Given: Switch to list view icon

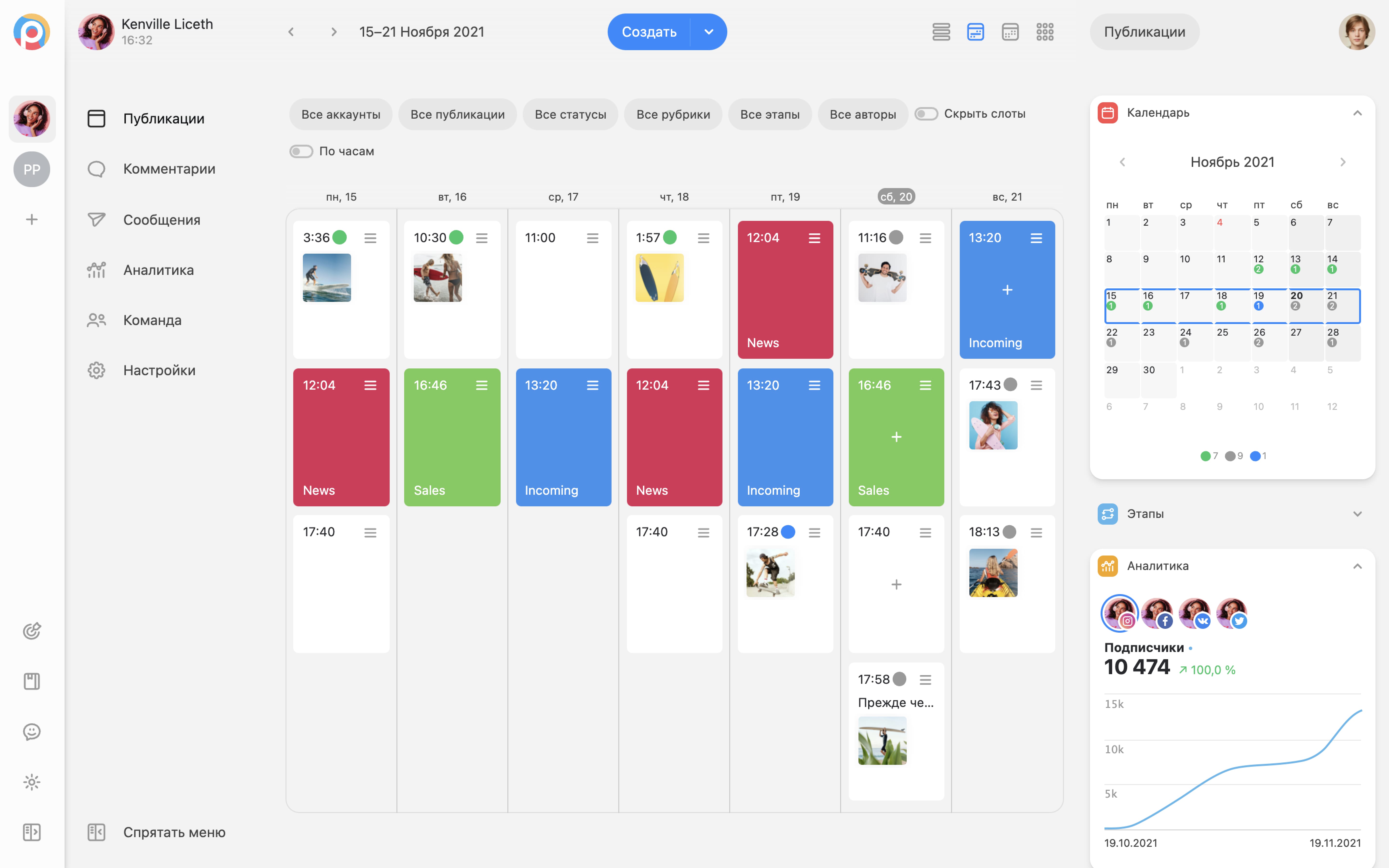Looking at the screenshot, I should point(941,32).
